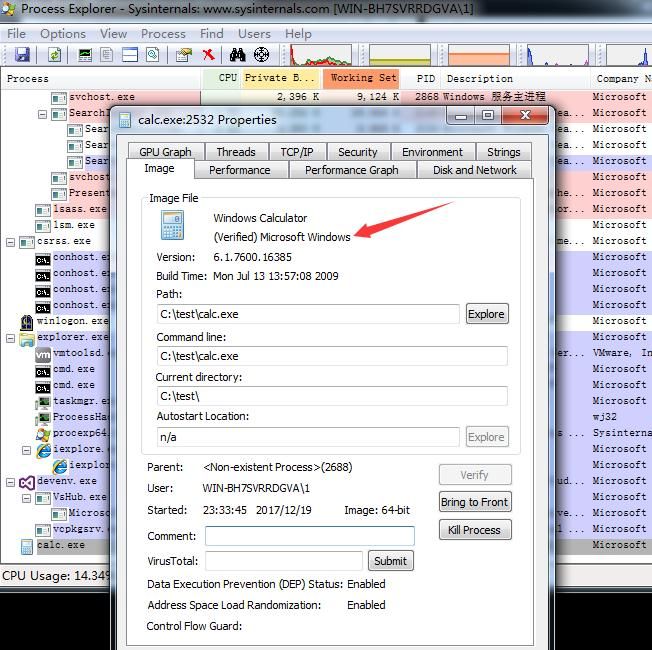
Task: Open the System Information graph icon
Action: point(85,54)
